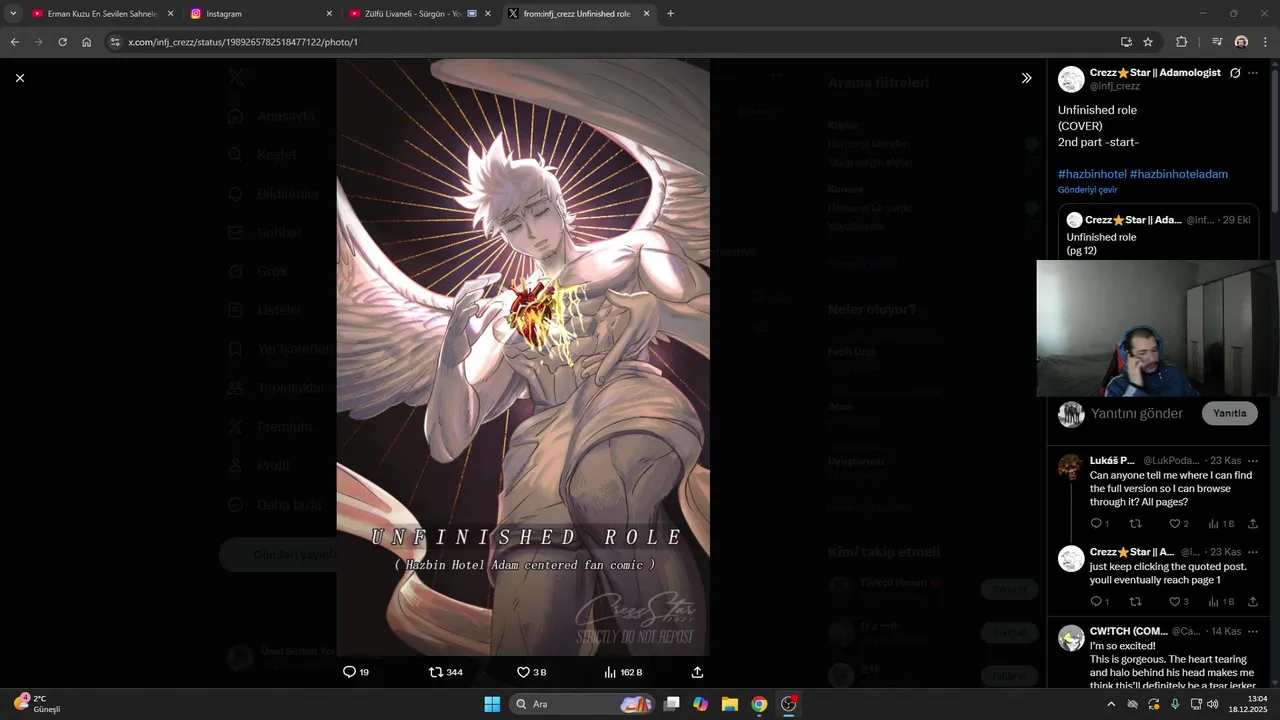Open the OBS Studio taskbar icon

[788, 704]
